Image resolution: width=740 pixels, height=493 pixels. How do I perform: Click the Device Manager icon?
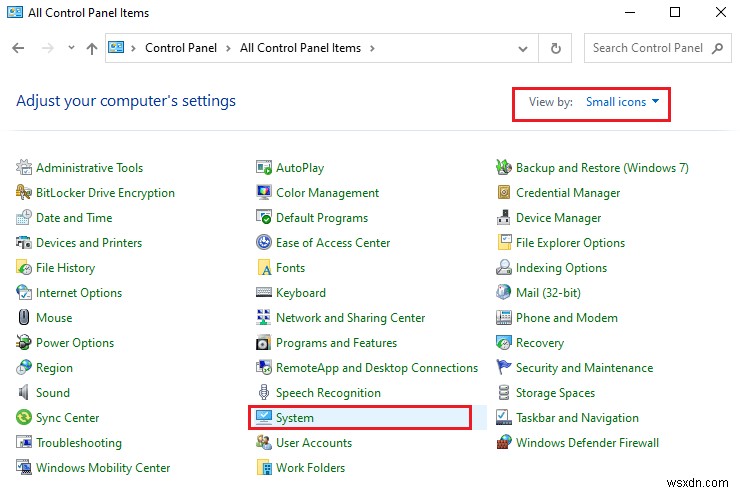coord(504,218)
